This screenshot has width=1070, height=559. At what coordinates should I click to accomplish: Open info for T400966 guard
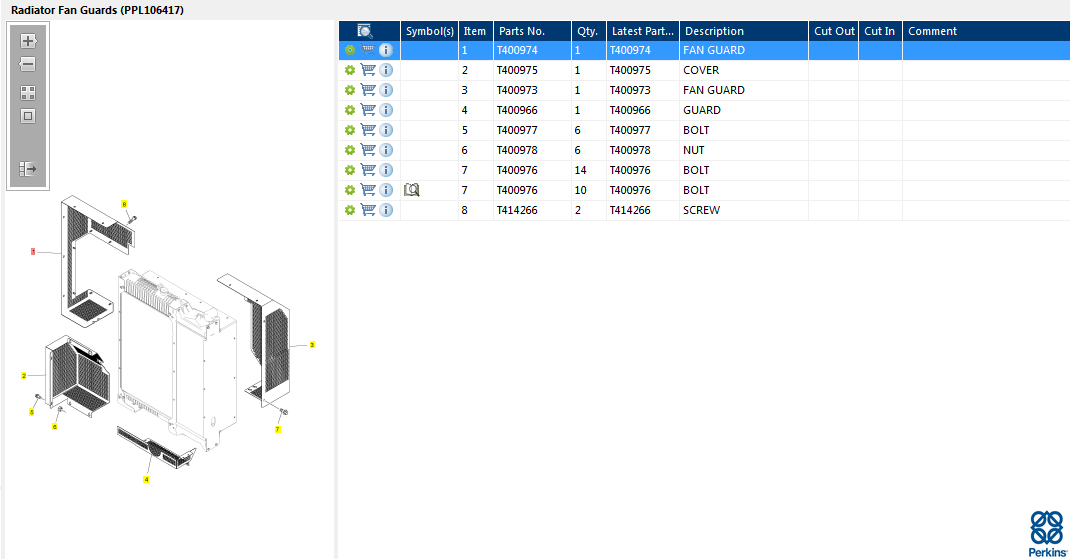point(386,110)
